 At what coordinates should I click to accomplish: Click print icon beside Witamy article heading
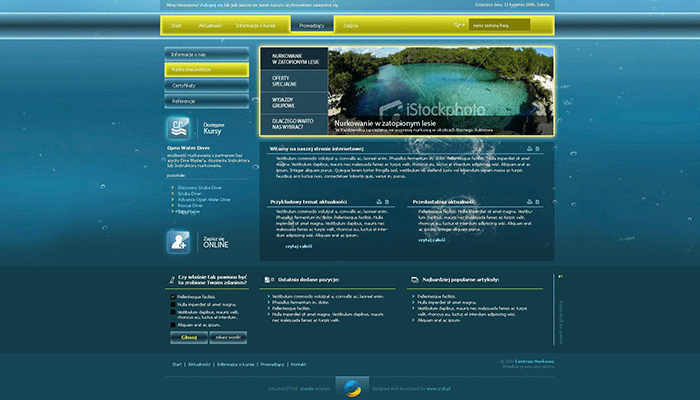pos(528,149)
